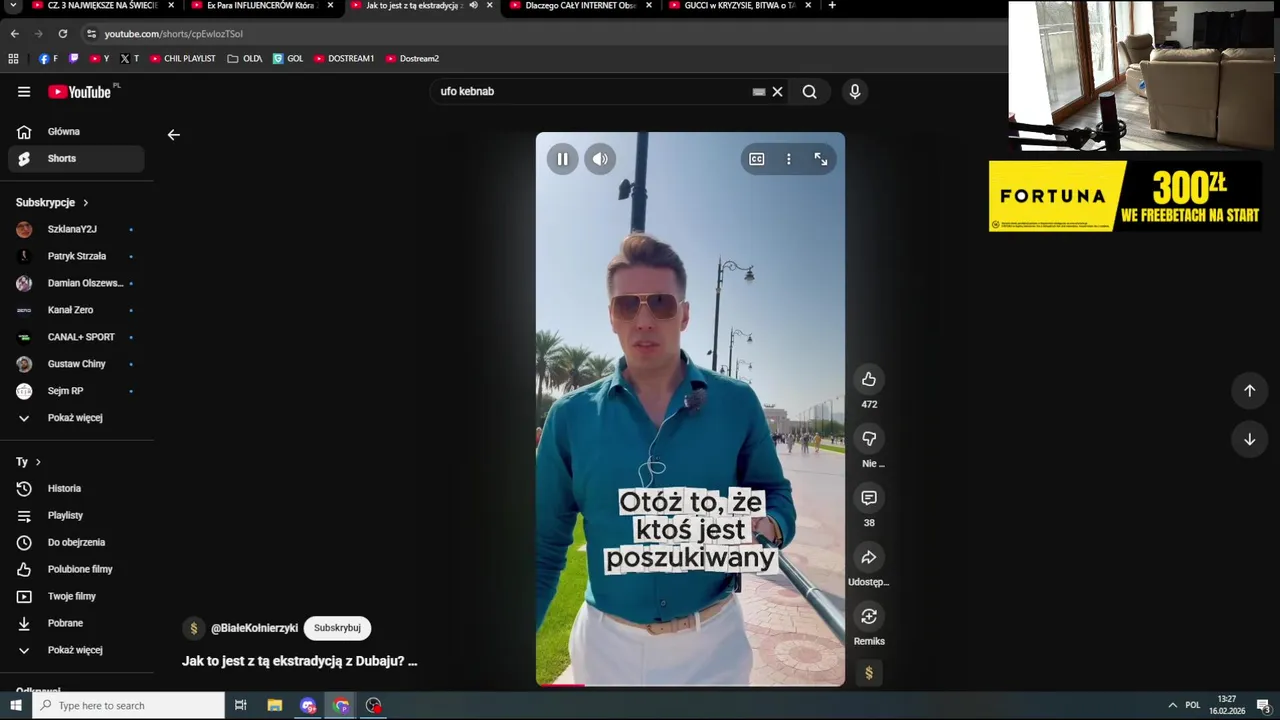Open Twoje filmy in the sidebar
Viewport: 1280px width, 720px height.
point(76,597)
